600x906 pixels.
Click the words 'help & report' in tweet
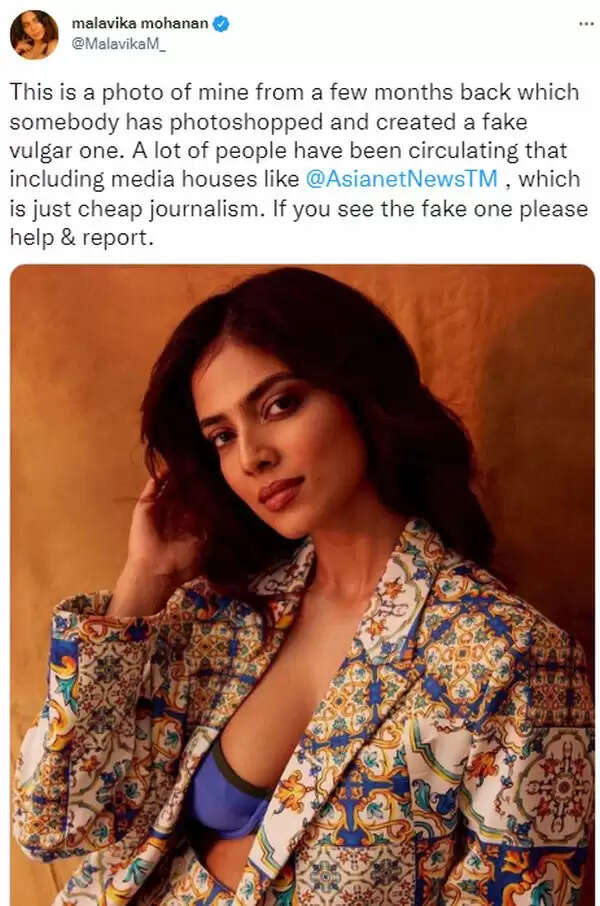tap(82, 237)
